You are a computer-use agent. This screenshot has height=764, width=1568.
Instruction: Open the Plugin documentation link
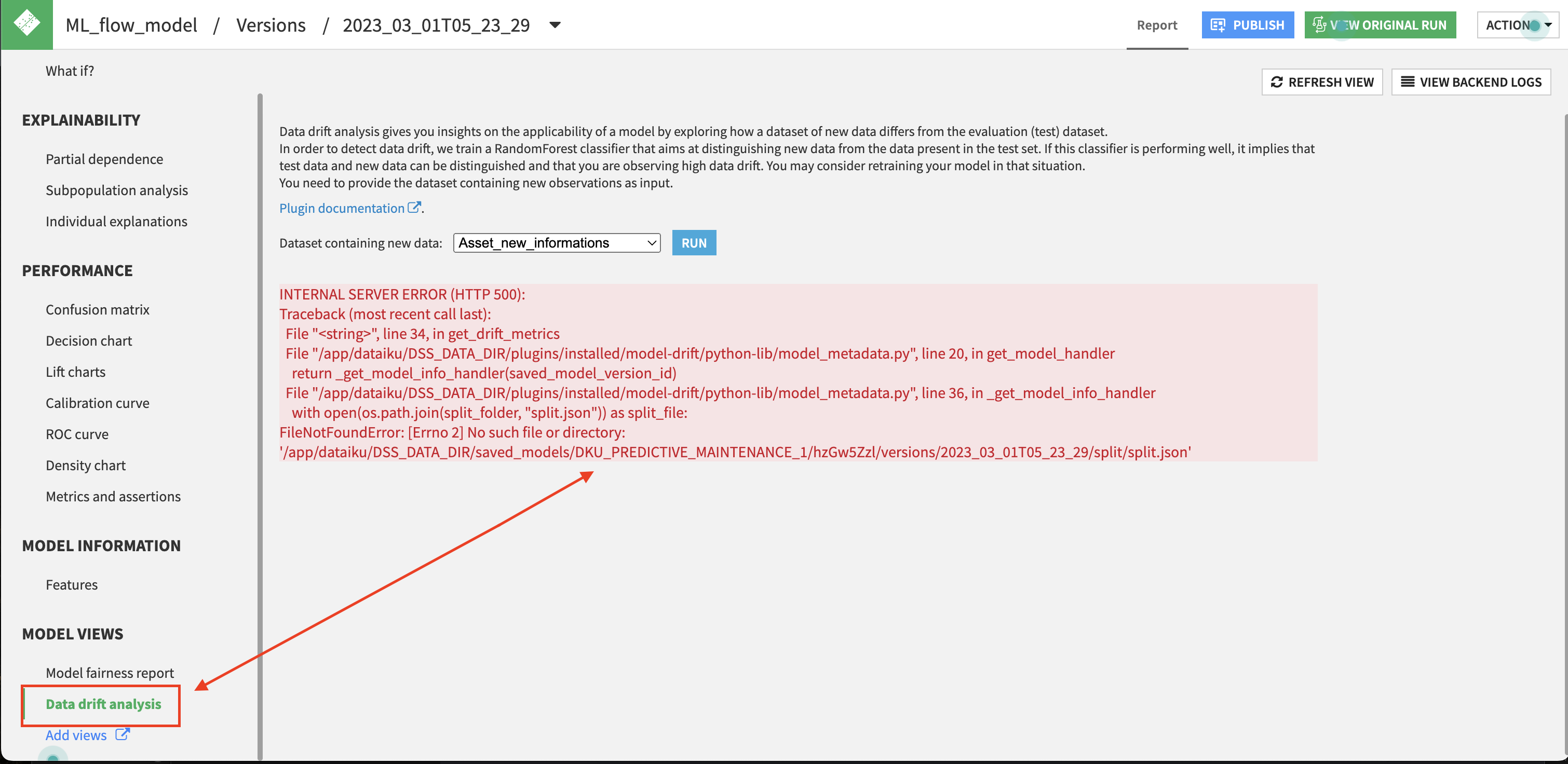[x=342, y=208]
